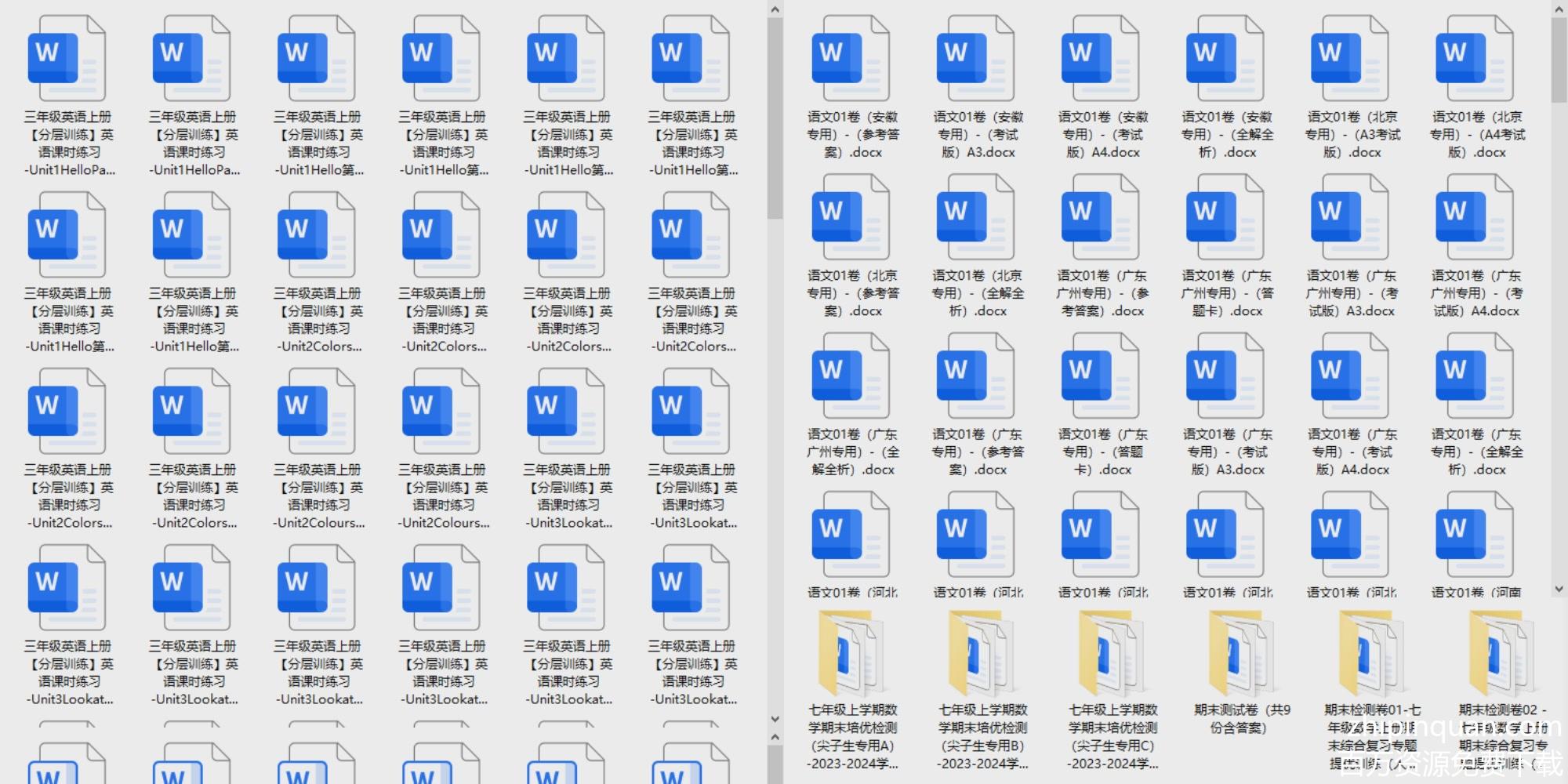1568x784 pixels.
Task: Open folder 七年级上学期数学期末培优检测(尖子生专用A)
Action: tap(851, 655)
